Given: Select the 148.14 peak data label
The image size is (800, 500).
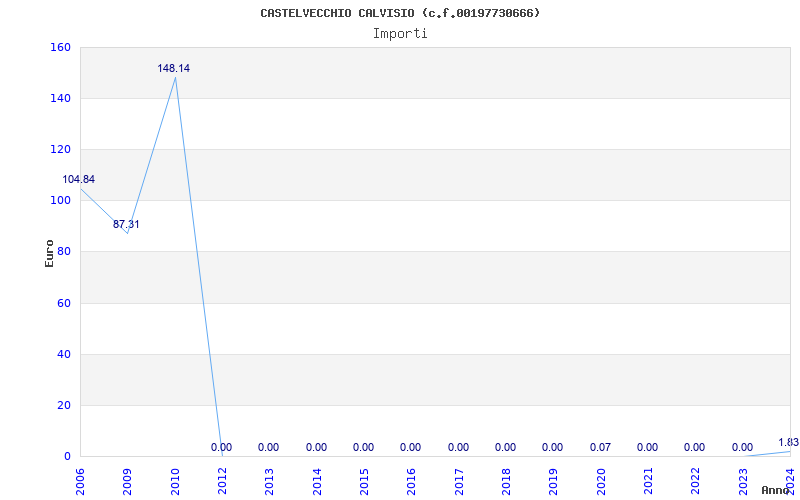Looking at the screenshot, I should click(x=173, y=68).
